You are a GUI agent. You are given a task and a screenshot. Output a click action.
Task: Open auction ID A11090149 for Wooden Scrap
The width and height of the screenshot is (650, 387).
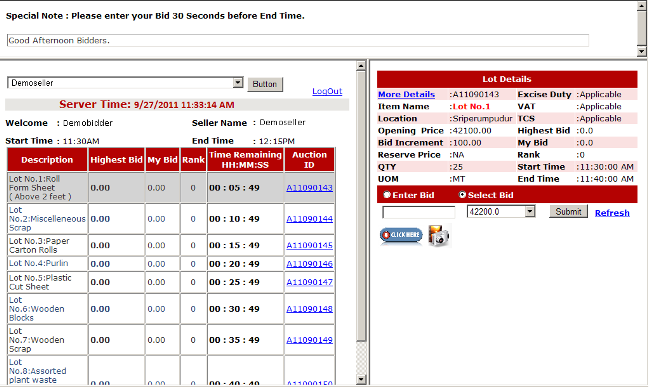pyautogui.click(x=309, y=340)
